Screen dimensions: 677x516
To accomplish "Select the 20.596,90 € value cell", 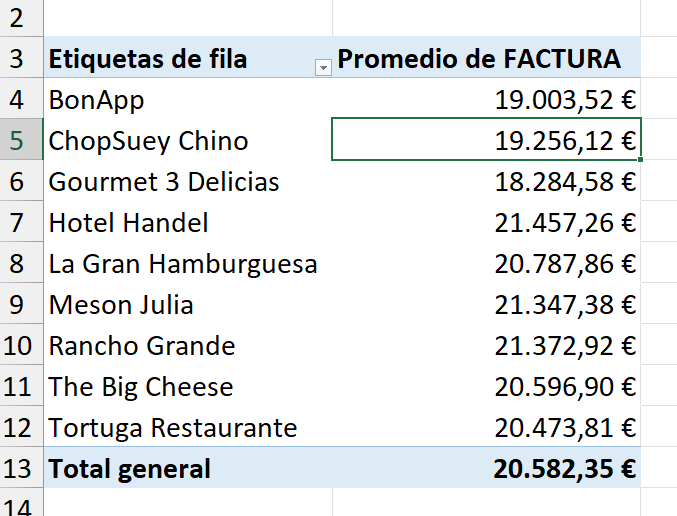I will (x=486, y=386).
